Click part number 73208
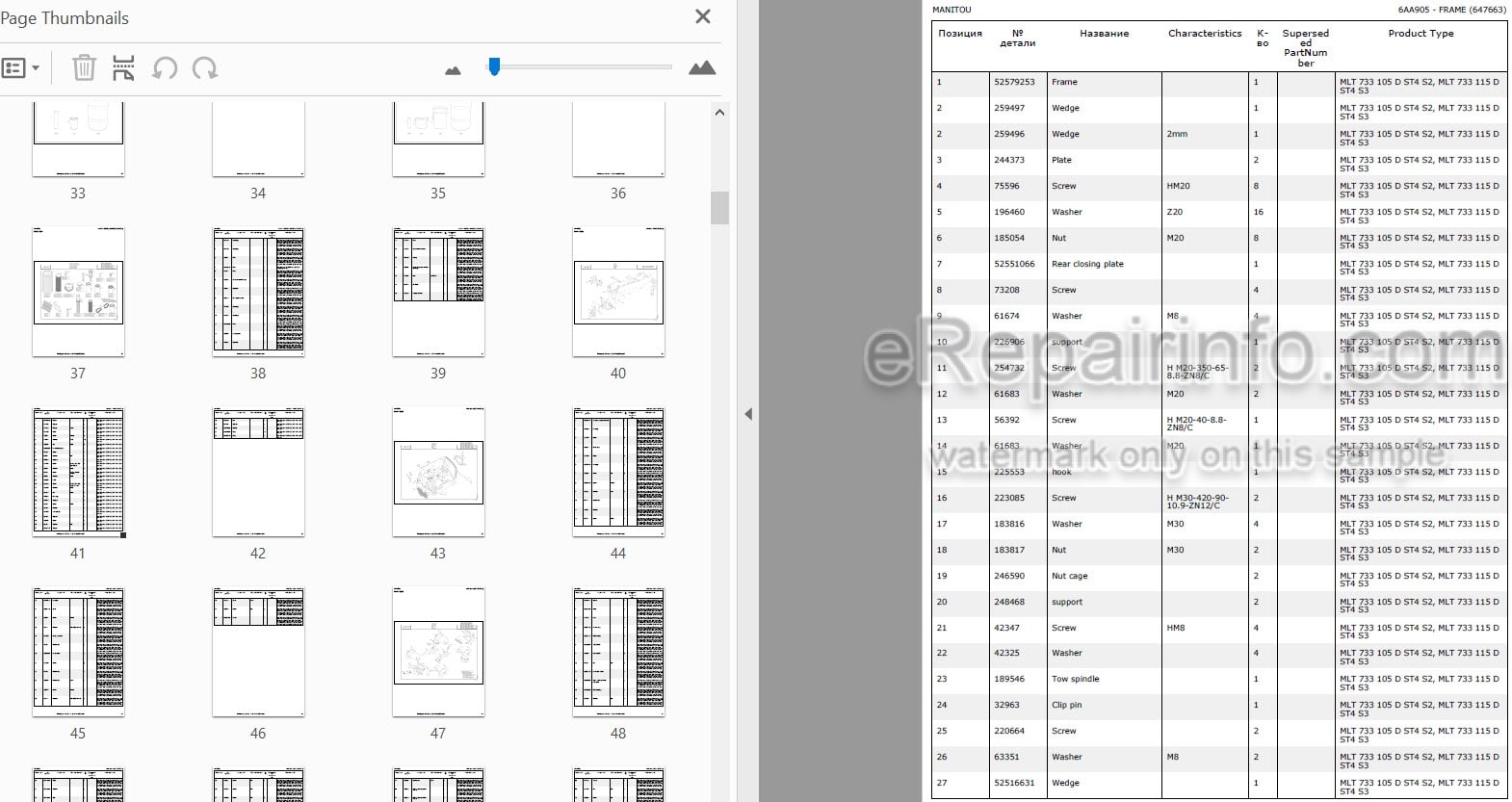Image resolution: width=1512 pixels, height=802 pixels. pyautogui.click(x=1006, y=290)
